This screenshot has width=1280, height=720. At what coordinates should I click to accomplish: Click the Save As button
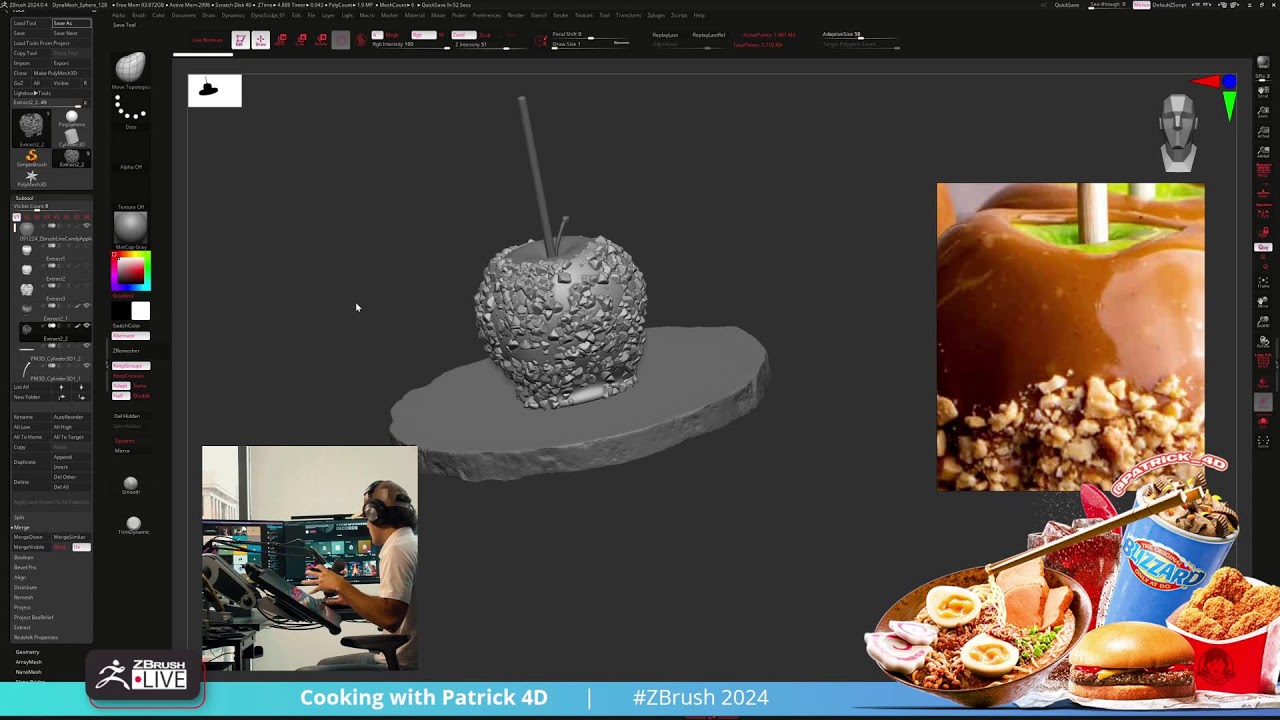(x=71, y=23)
